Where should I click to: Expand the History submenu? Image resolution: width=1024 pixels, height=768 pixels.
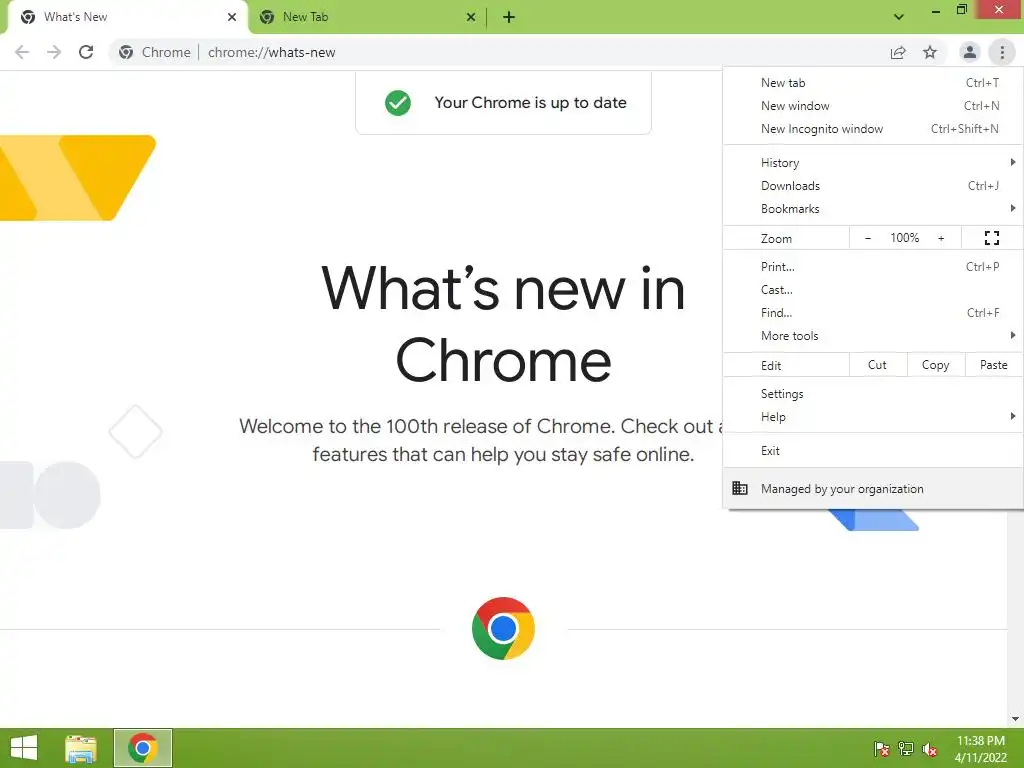[x=873, y=163]
